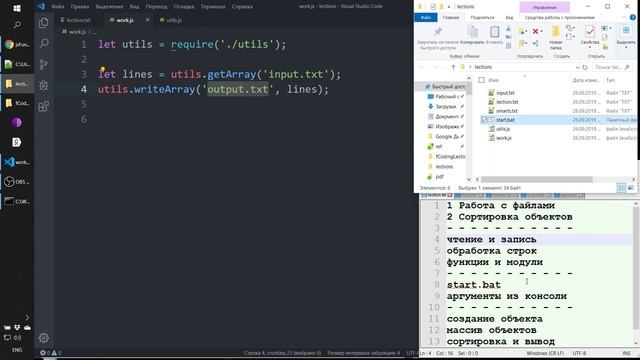Viewport: 640px width, 360px height.
Task: Open the Debug view in VS Code activity bar
Action: click(x=44, y=85)
